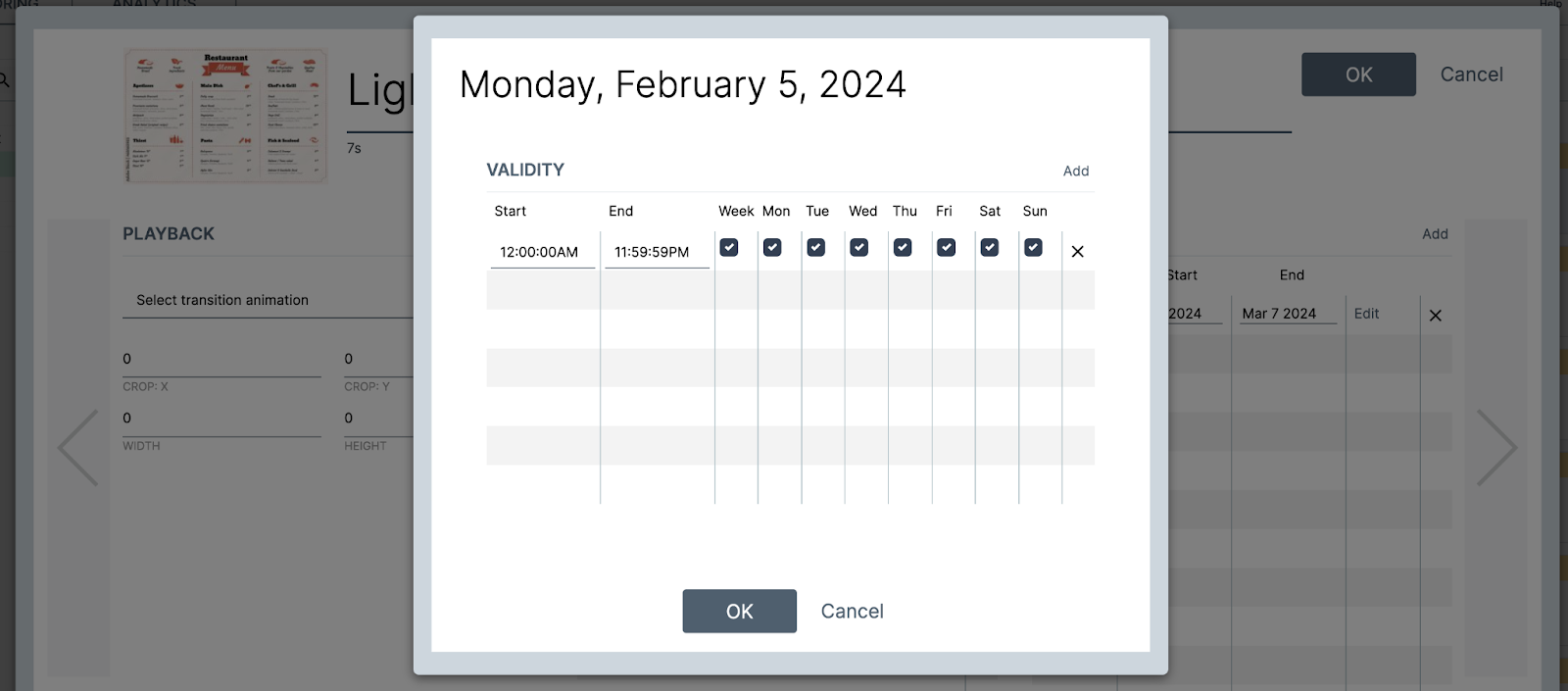Click Add in the Validity section
Screen dimensions: 1568x691
[x=1075, y=172]
